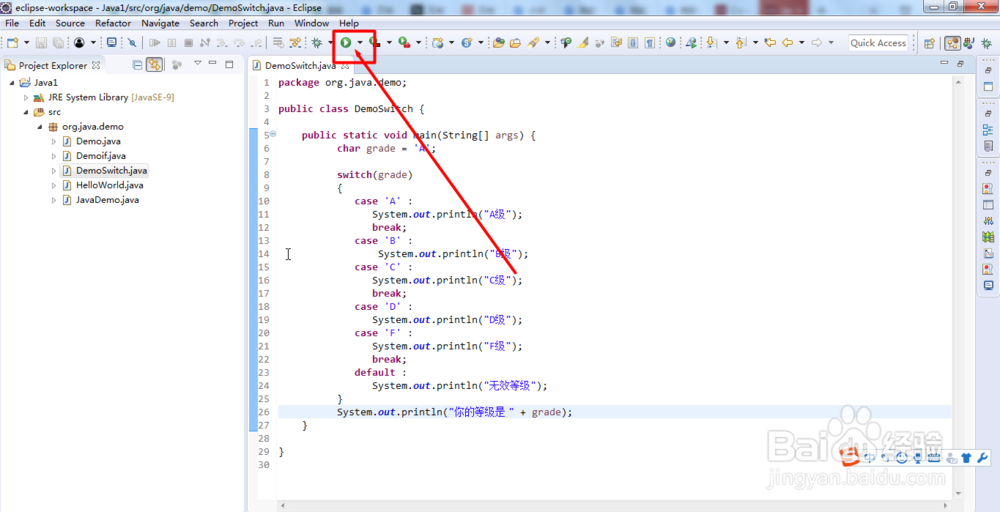Toggle code folding at line 5

pos(273,134)
